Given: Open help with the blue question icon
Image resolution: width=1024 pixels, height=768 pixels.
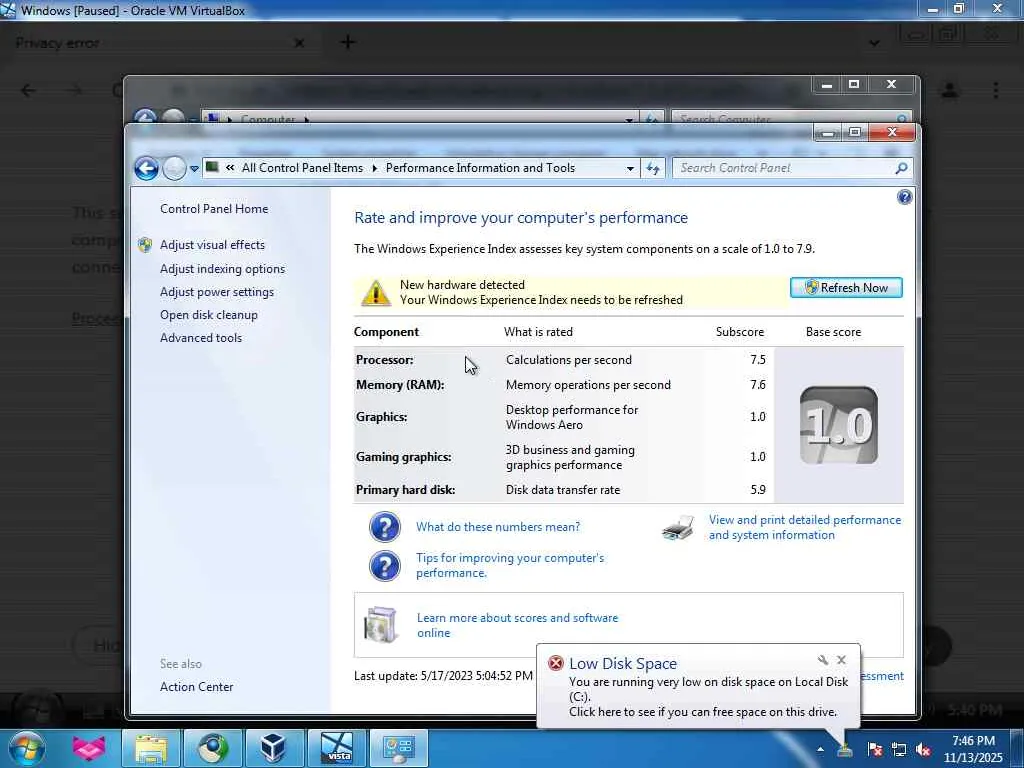Looking at the screenshot, I should [x=904, y=197].
